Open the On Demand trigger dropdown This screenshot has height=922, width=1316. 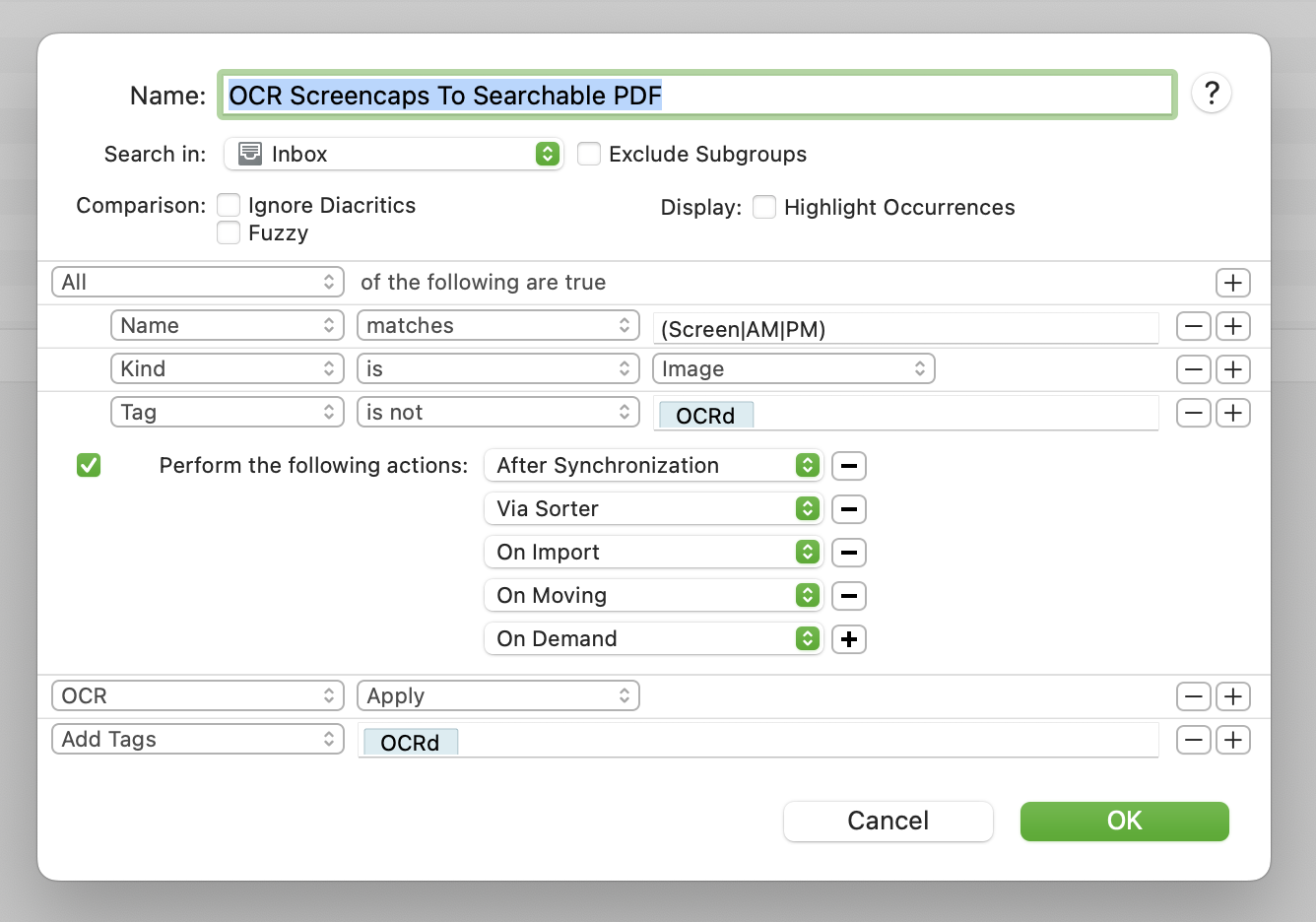coord(654,639)
